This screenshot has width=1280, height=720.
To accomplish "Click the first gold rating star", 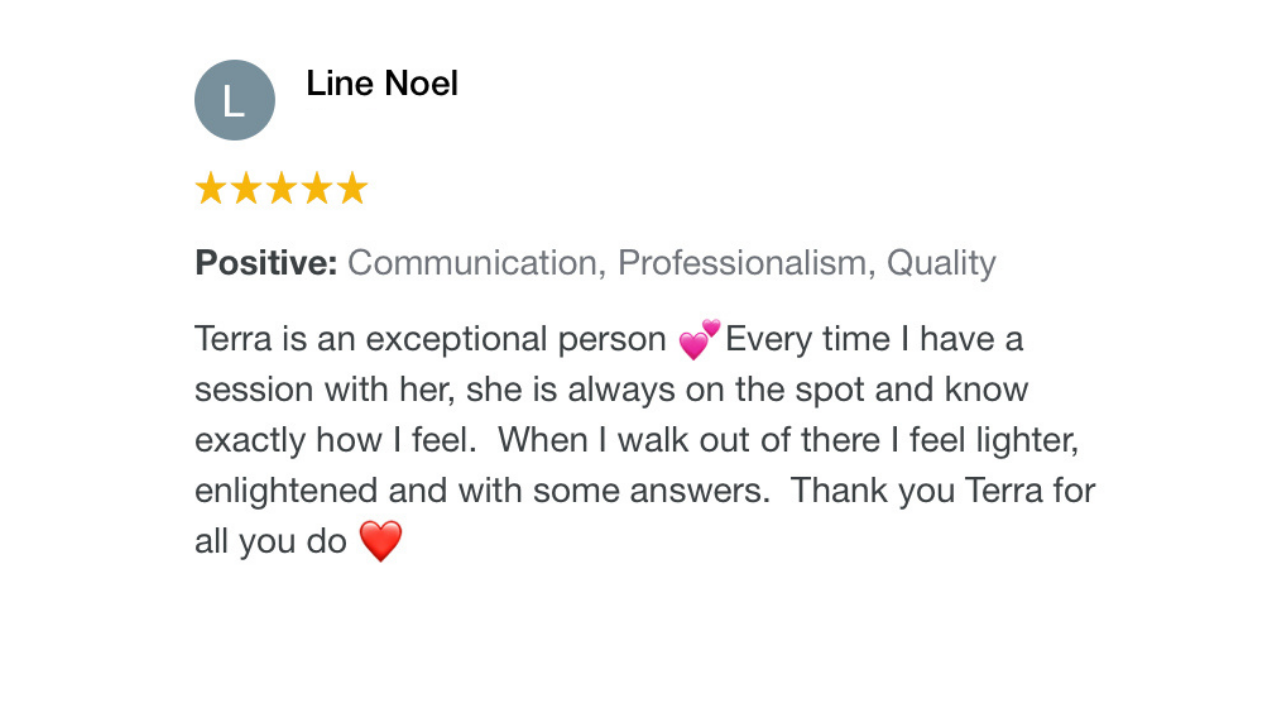I will tap(211, 188).
